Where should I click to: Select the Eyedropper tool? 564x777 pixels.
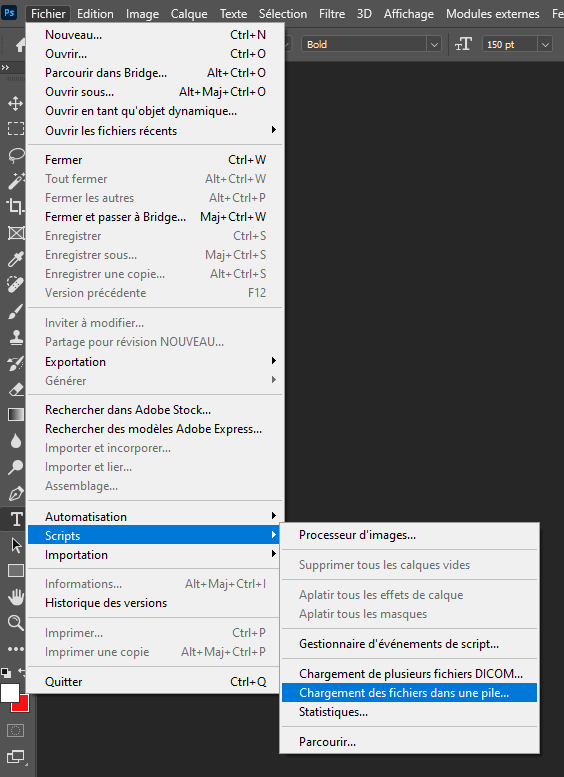[15, 259]
